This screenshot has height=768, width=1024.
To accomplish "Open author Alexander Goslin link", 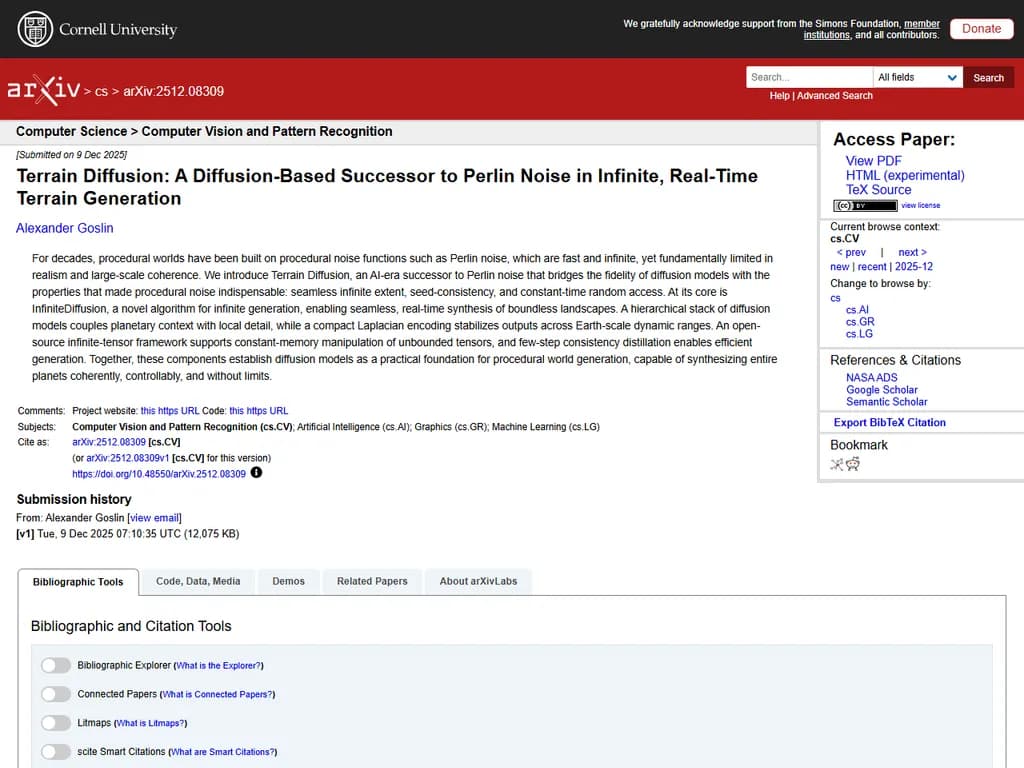I will [65, 228].
